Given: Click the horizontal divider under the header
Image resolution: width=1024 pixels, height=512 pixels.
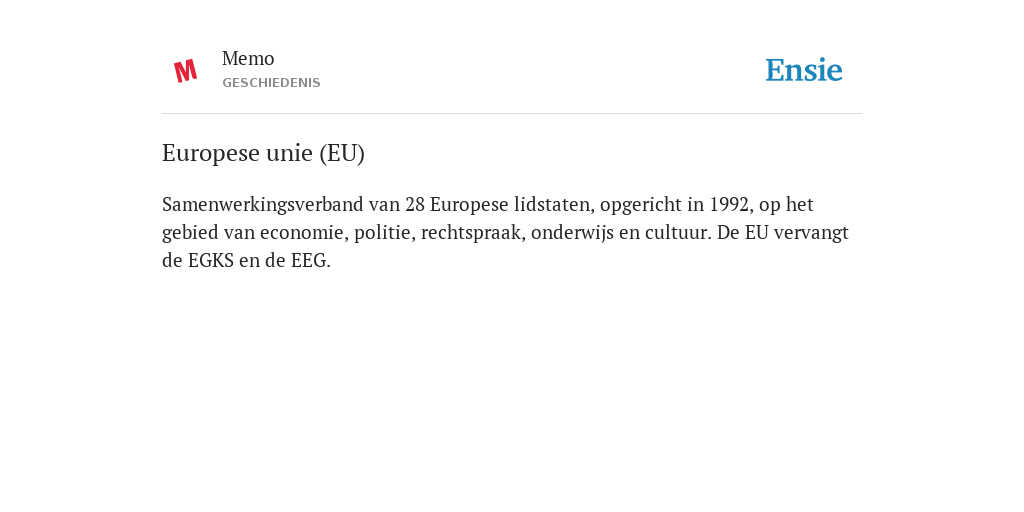Looking at the screenshot, I should 512,114.
